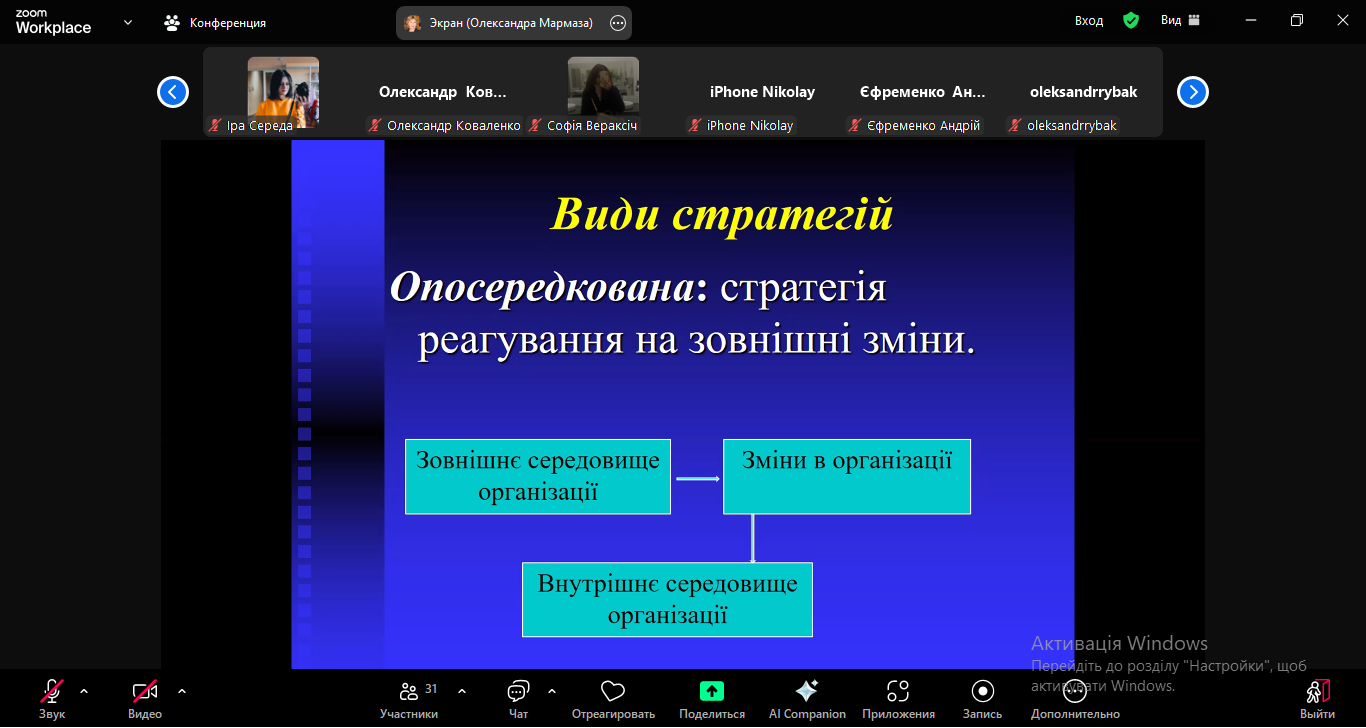Viewport: 1366px width, 728px height.
Task: Select Єфременко Андрій participant tile
Action: point(922,92)
